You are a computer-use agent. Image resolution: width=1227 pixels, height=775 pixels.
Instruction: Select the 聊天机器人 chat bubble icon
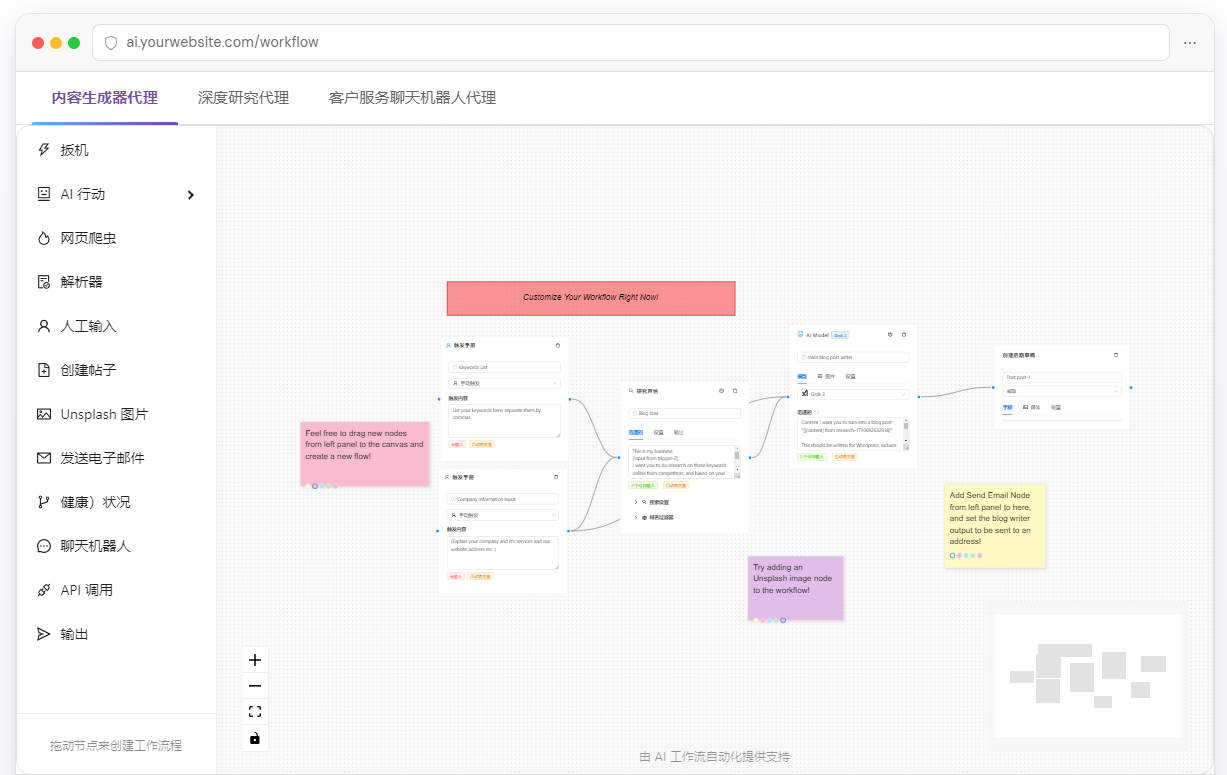click(43, 546)
